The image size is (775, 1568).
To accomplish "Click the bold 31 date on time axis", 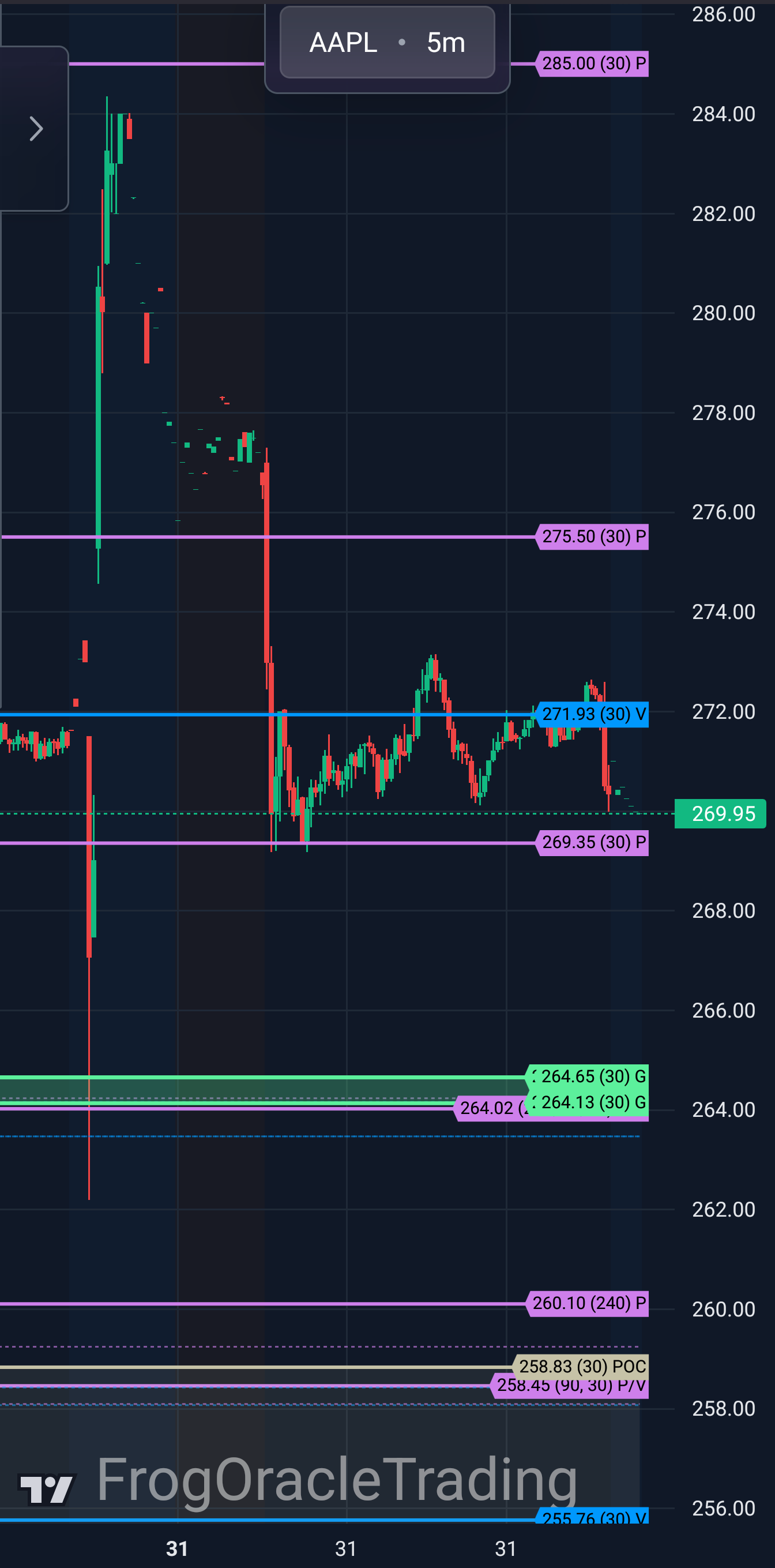I will (x=177, y=1548).
